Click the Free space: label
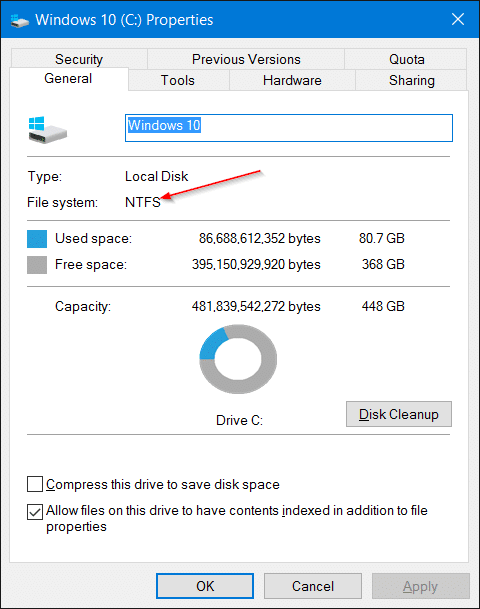 click(x=91, y=265)
